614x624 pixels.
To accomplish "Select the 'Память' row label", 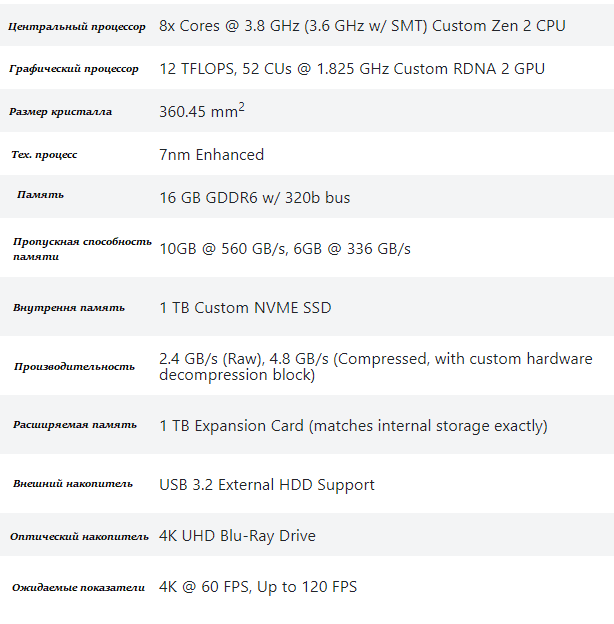I will point(41,194).
